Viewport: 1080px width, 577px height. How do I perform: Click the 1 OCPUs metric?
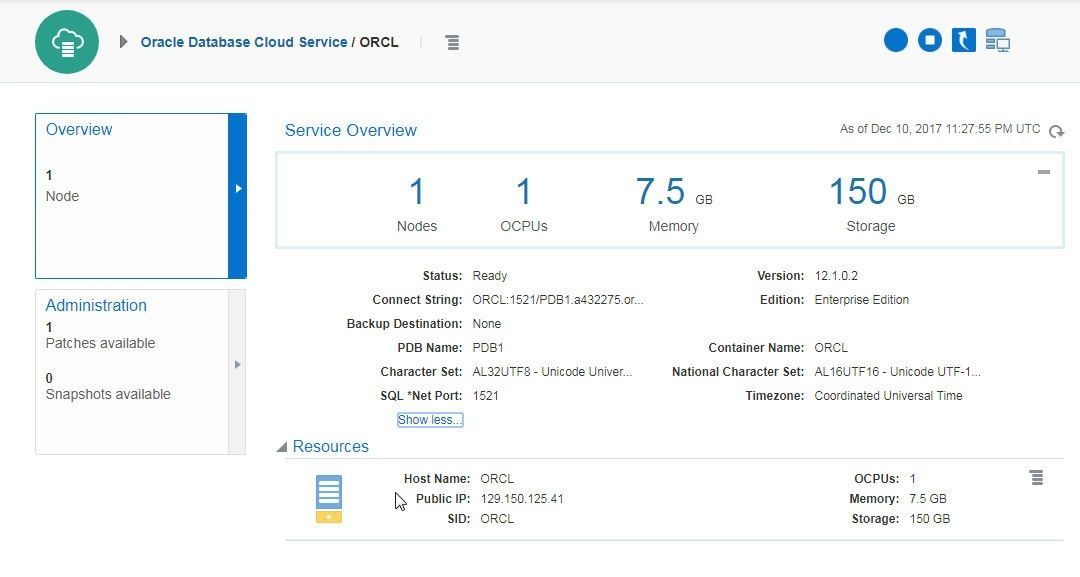tap(524, 204)
